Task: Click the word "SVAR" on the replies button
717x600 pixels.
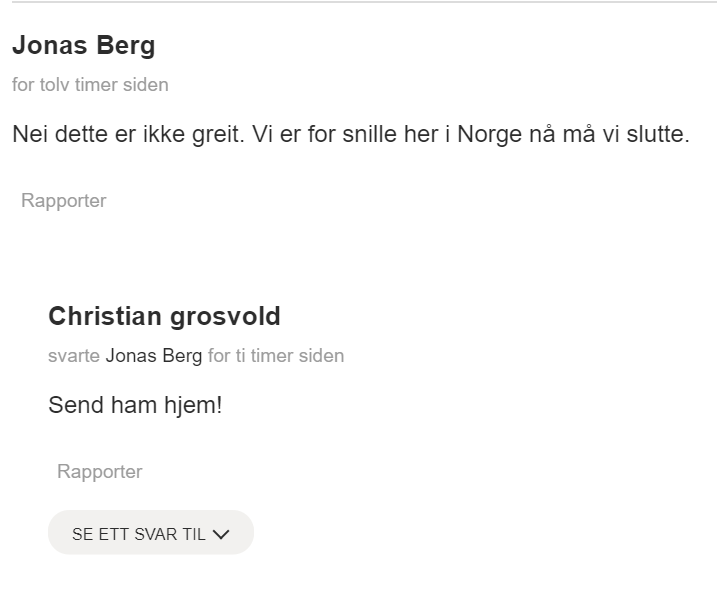Action: pyautogui.click(x=156, y=534)
